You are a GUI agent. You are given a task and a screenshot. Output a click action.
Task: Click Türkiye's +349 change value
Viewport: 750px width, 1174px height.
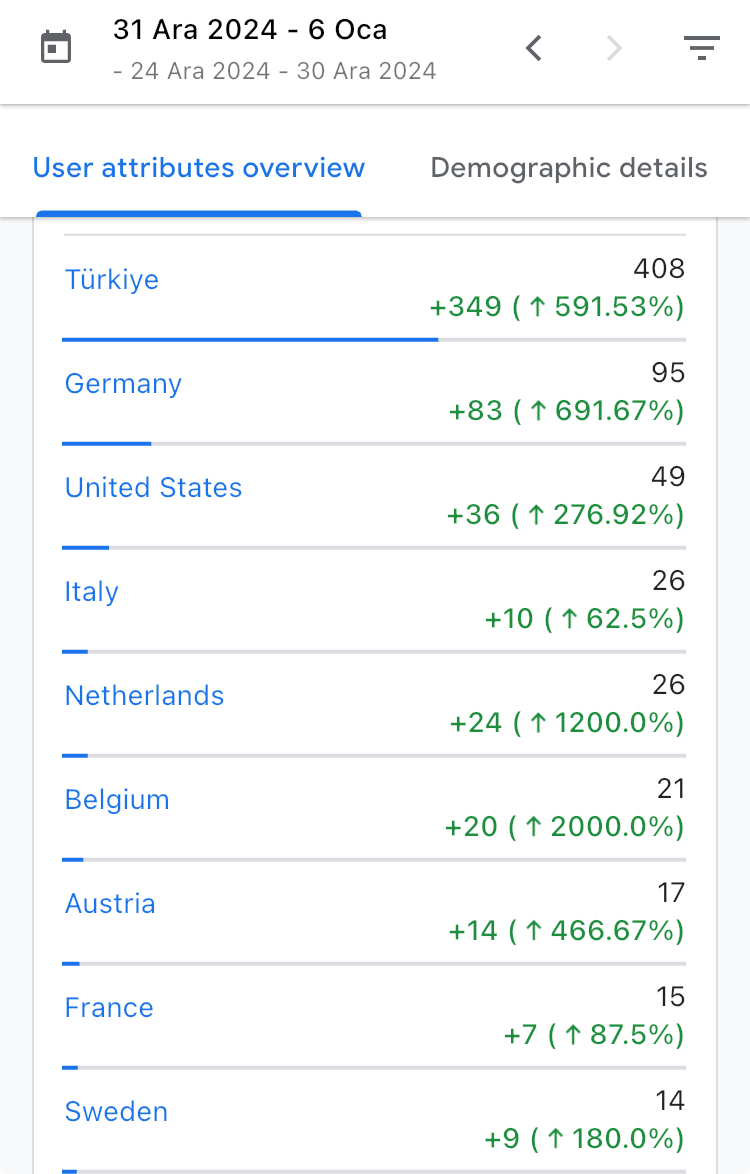(x=465, y=307)
